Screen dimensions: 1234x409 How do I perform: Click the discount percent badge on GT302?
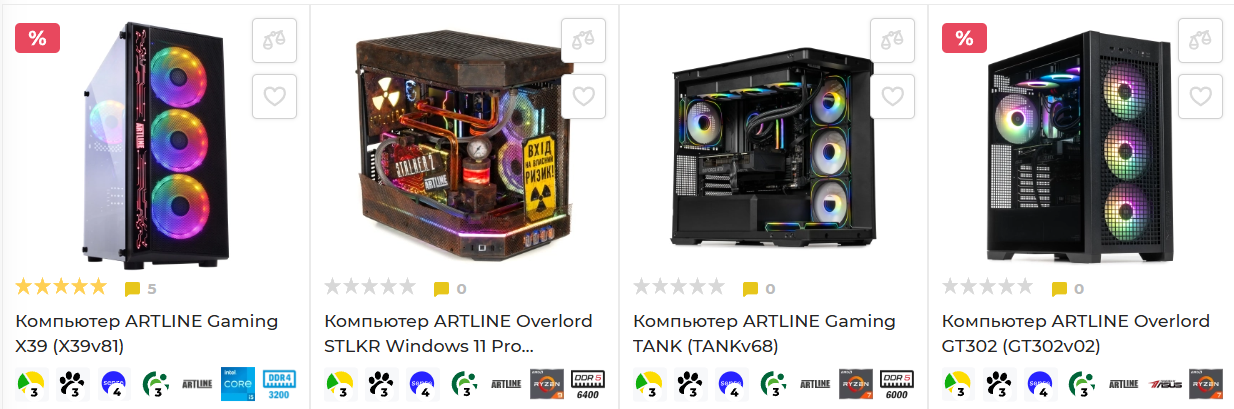(964, 38)
